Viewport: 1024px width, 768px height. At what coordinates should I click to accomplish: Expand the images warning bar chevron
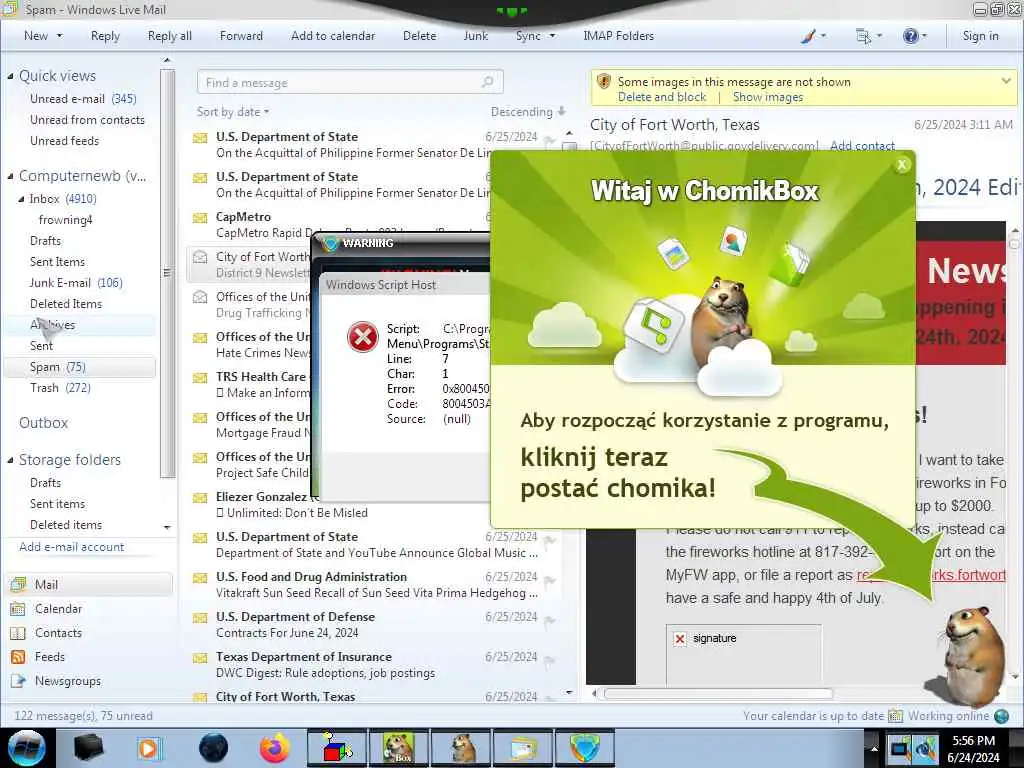coord(1006,81)
